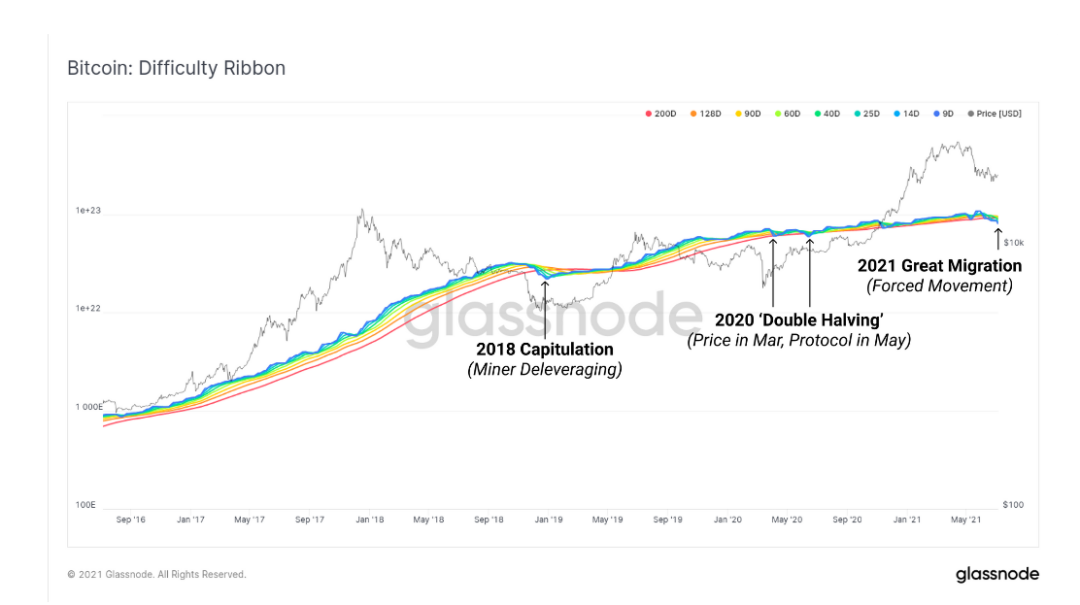Viewport: 1080px width, 605px height.
Task: Toggle the 25D legend entry
Action: click(866, 114)
